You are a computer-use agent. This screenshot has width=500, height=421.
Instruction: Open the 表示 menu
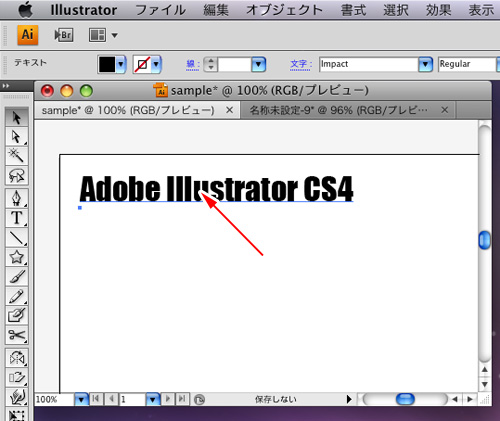[481, 10]
